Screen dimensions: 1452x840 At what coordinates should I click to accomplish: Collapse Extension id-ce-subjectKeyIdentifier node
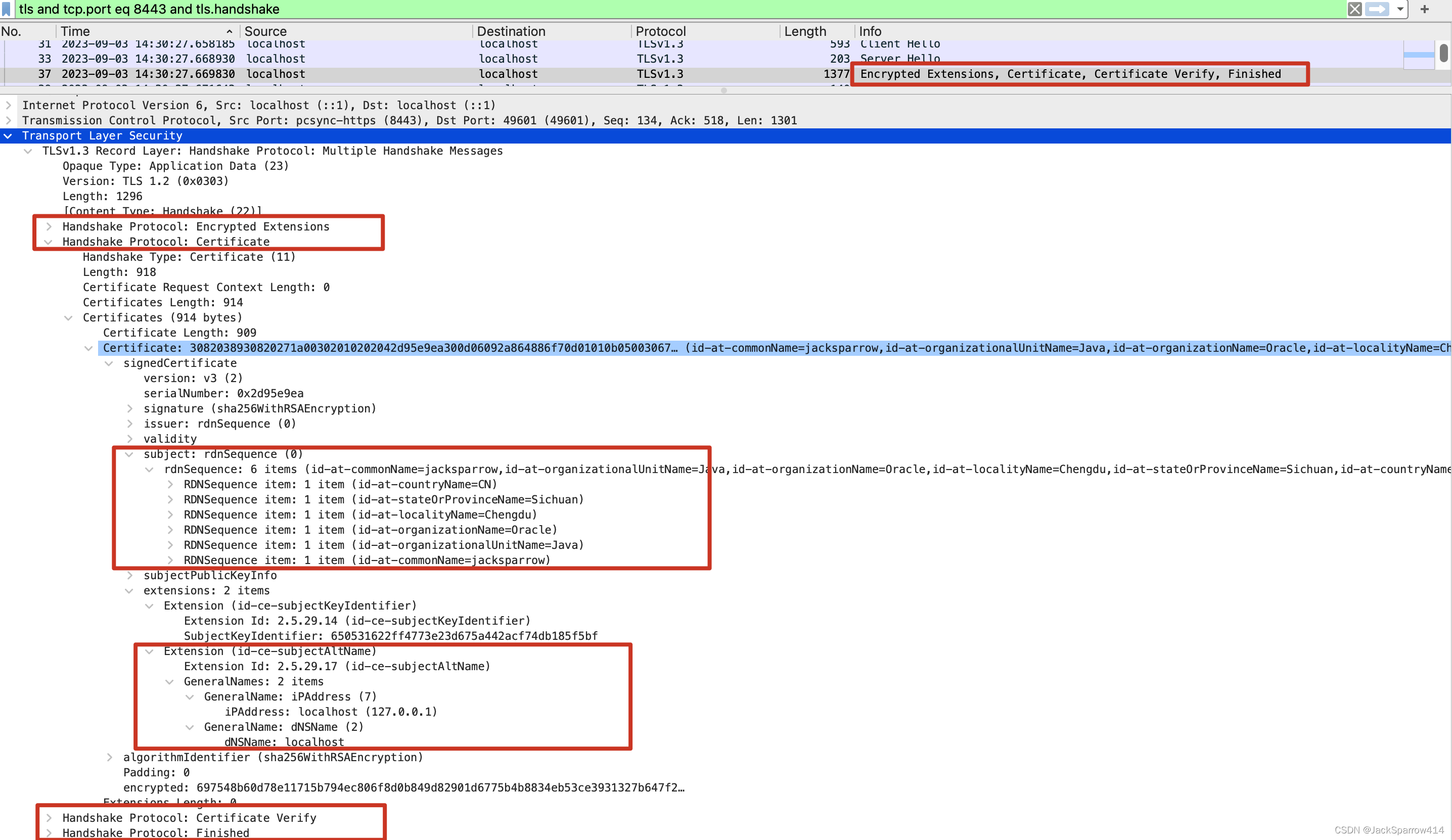click(150, 606)
